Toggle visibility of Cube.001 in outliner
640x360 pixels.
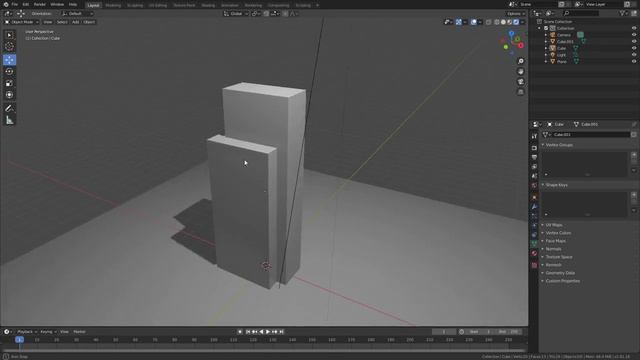(x=634, y=42)
